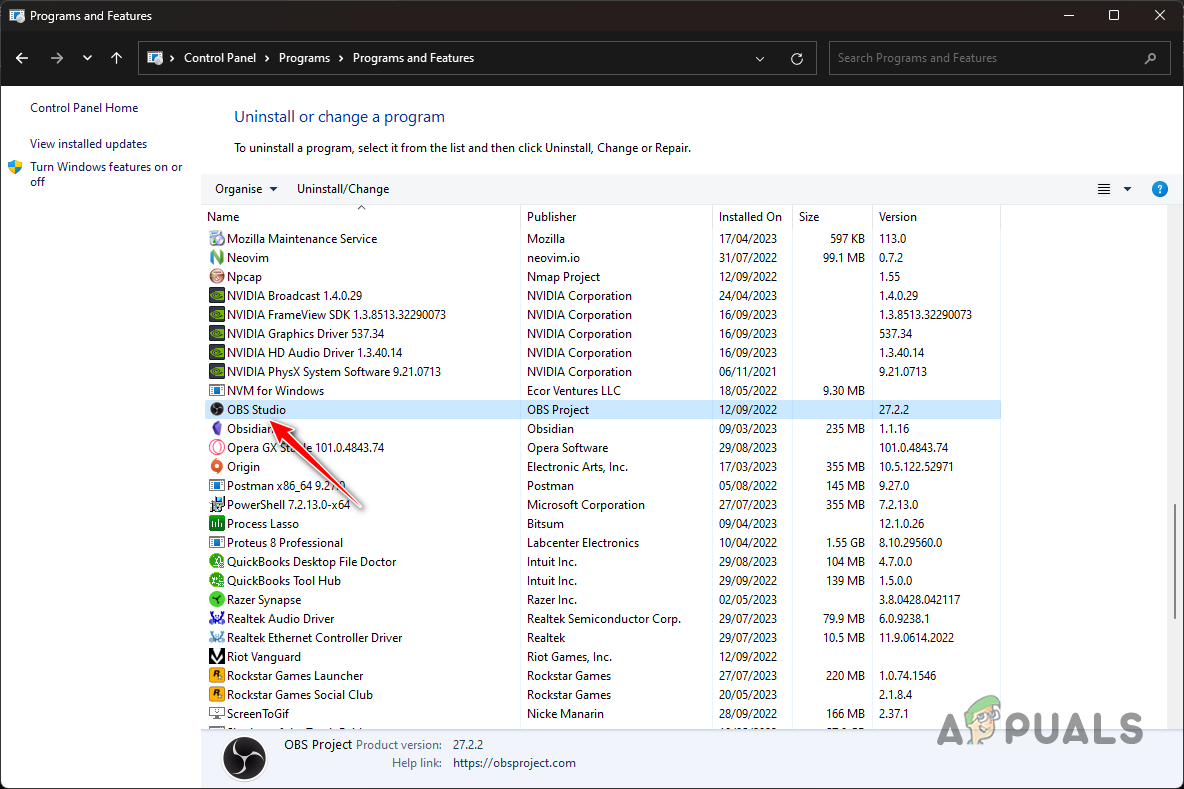Select the Razer Synapse icon
The height and width of the screenshot is (789, 1184).
click(217, 599)
